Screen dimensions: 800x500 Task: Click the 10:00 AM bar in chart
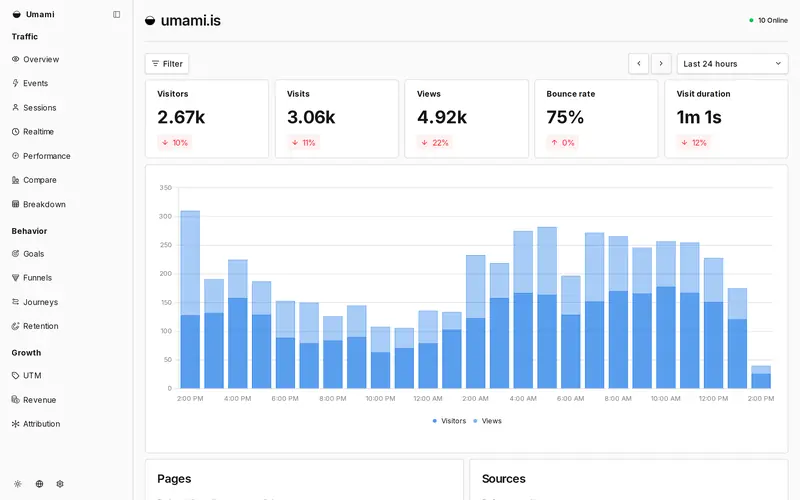(666, 315)
